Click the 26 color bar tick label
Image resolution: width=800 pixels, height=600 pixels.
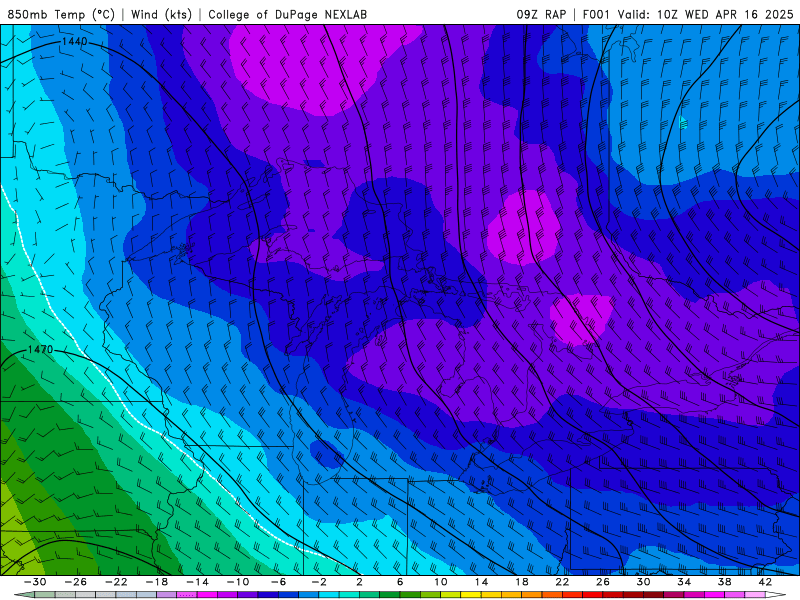603,582
